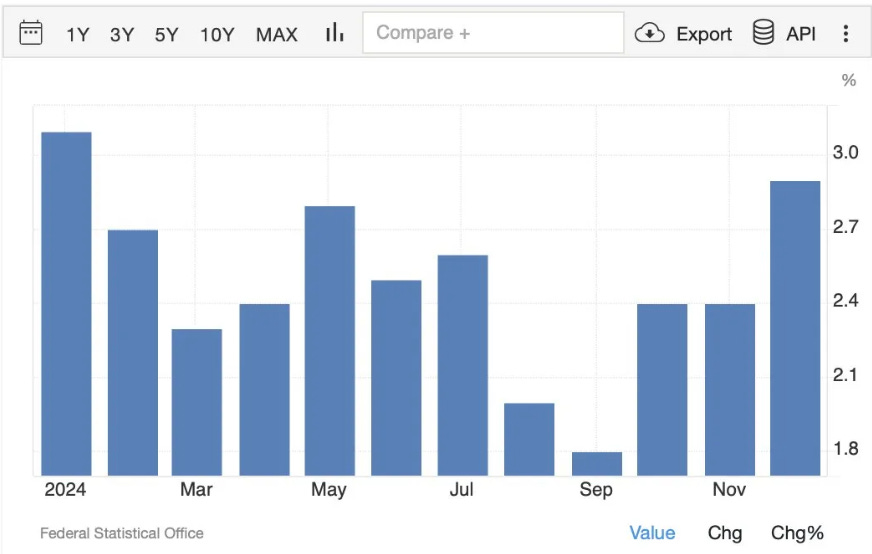
Task: Click the January 2024 bar
Action: point(66,304)
